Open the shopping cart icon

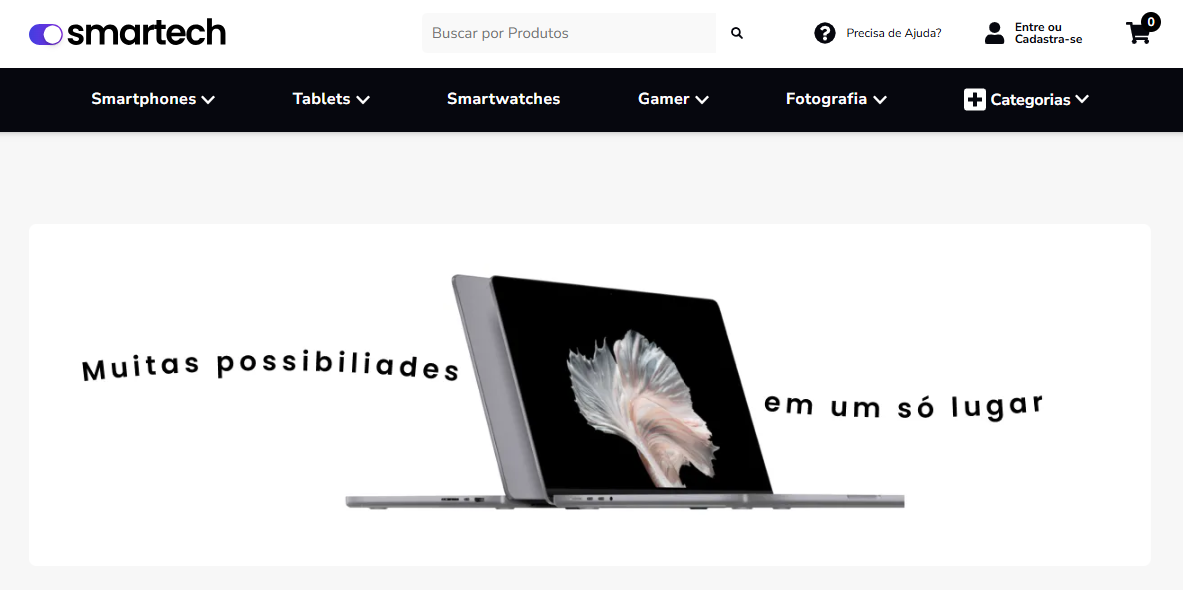[1138, 33]
